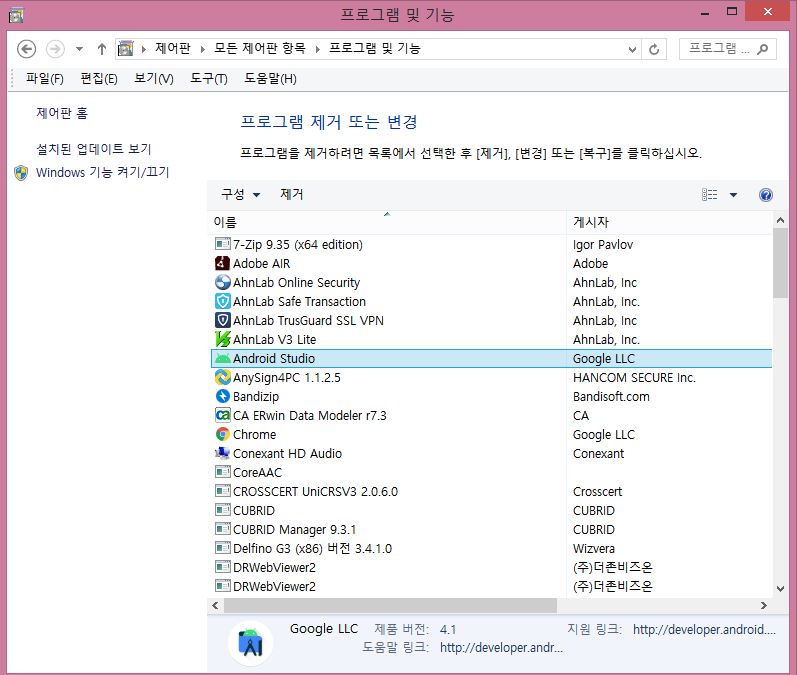Click the Bandisoft.com publisher cell

point(611,396)
